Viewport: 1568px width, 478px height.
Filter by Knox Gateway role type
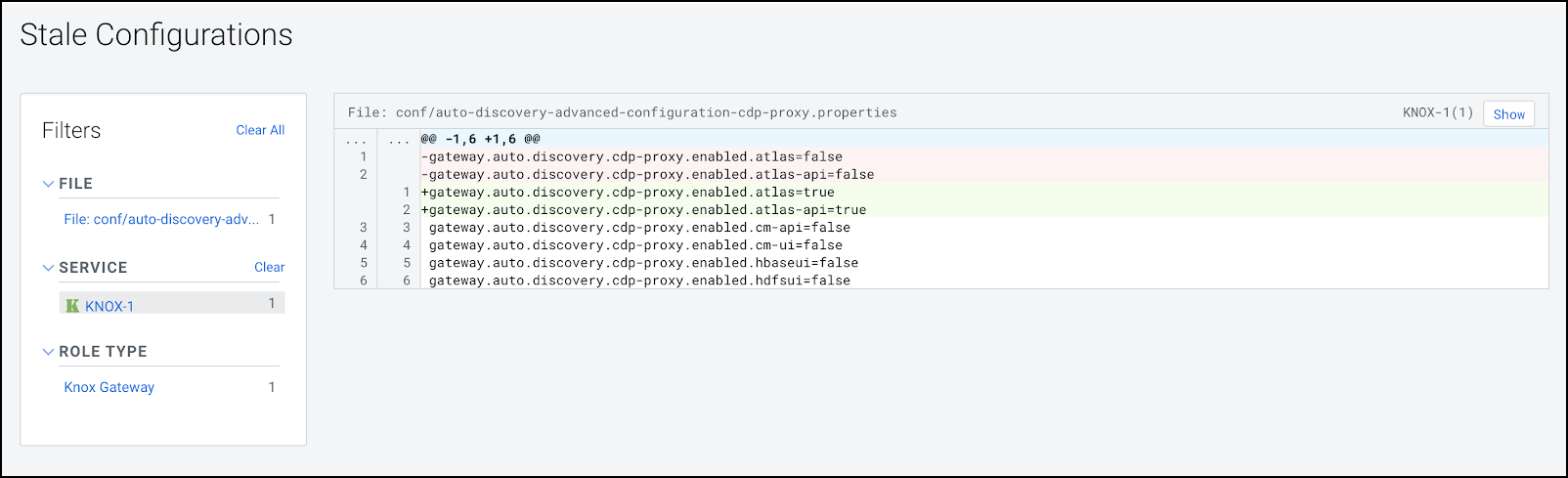[x=109, y=387]
